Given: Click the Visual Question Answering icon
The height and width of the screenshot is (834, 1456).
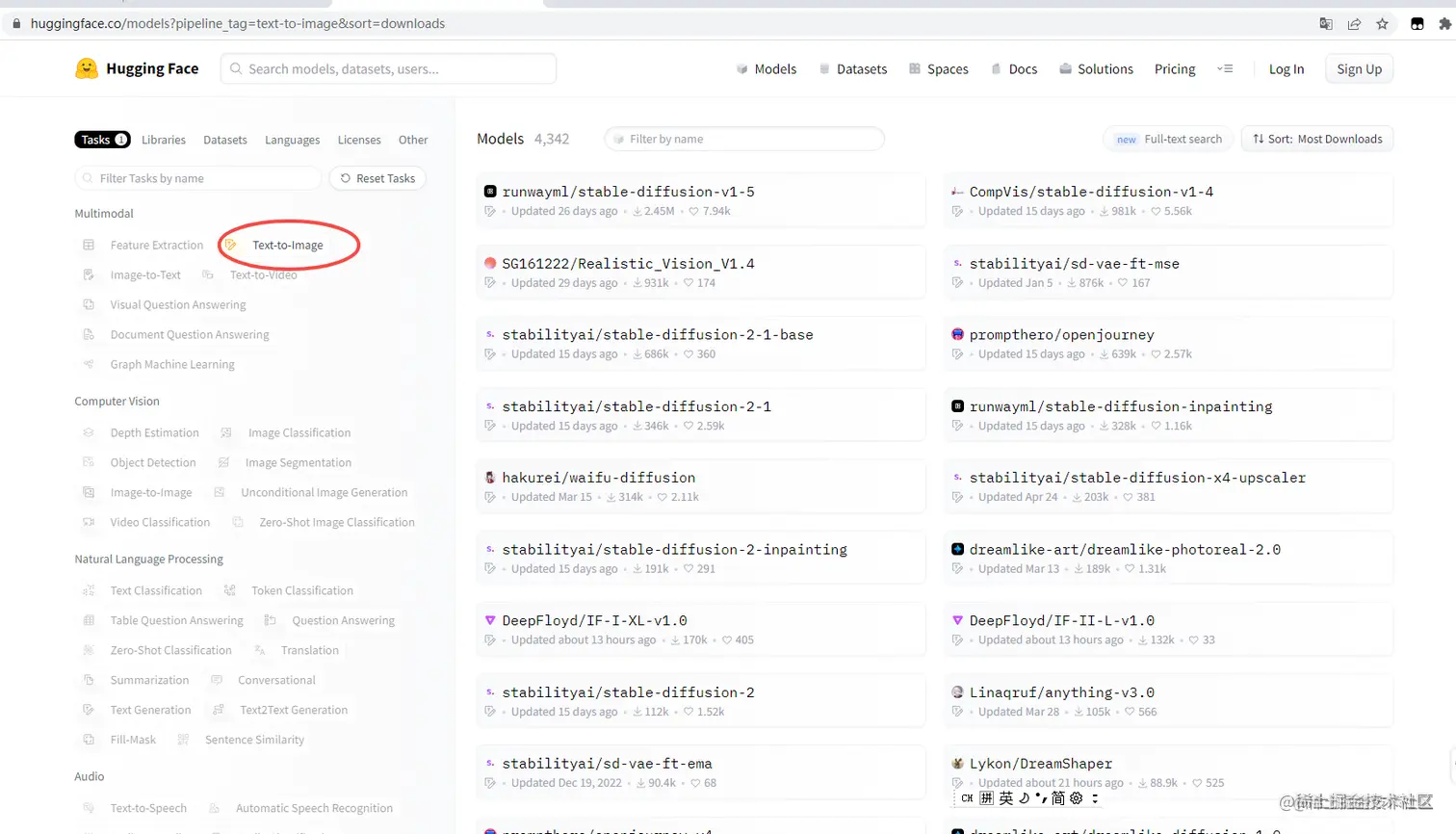Looking at the screenshot, I should pyautogui.click(x=89, y=304).
